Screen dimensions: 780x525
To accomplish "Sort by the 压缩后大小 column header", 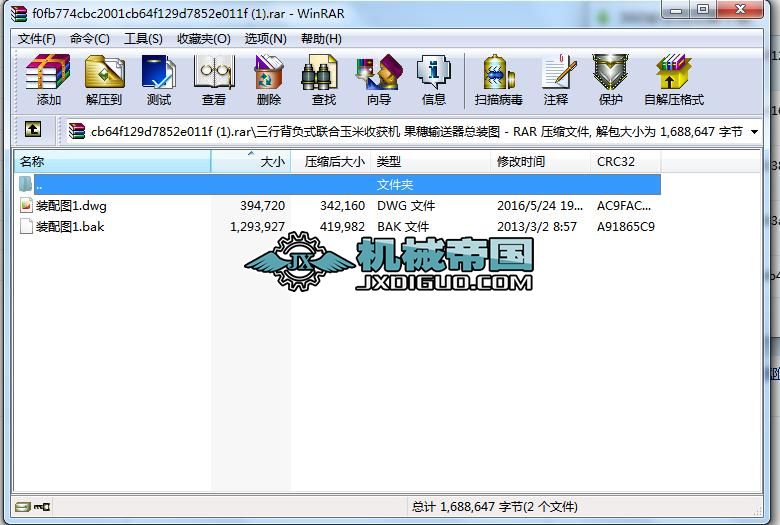I will point(331,162).
